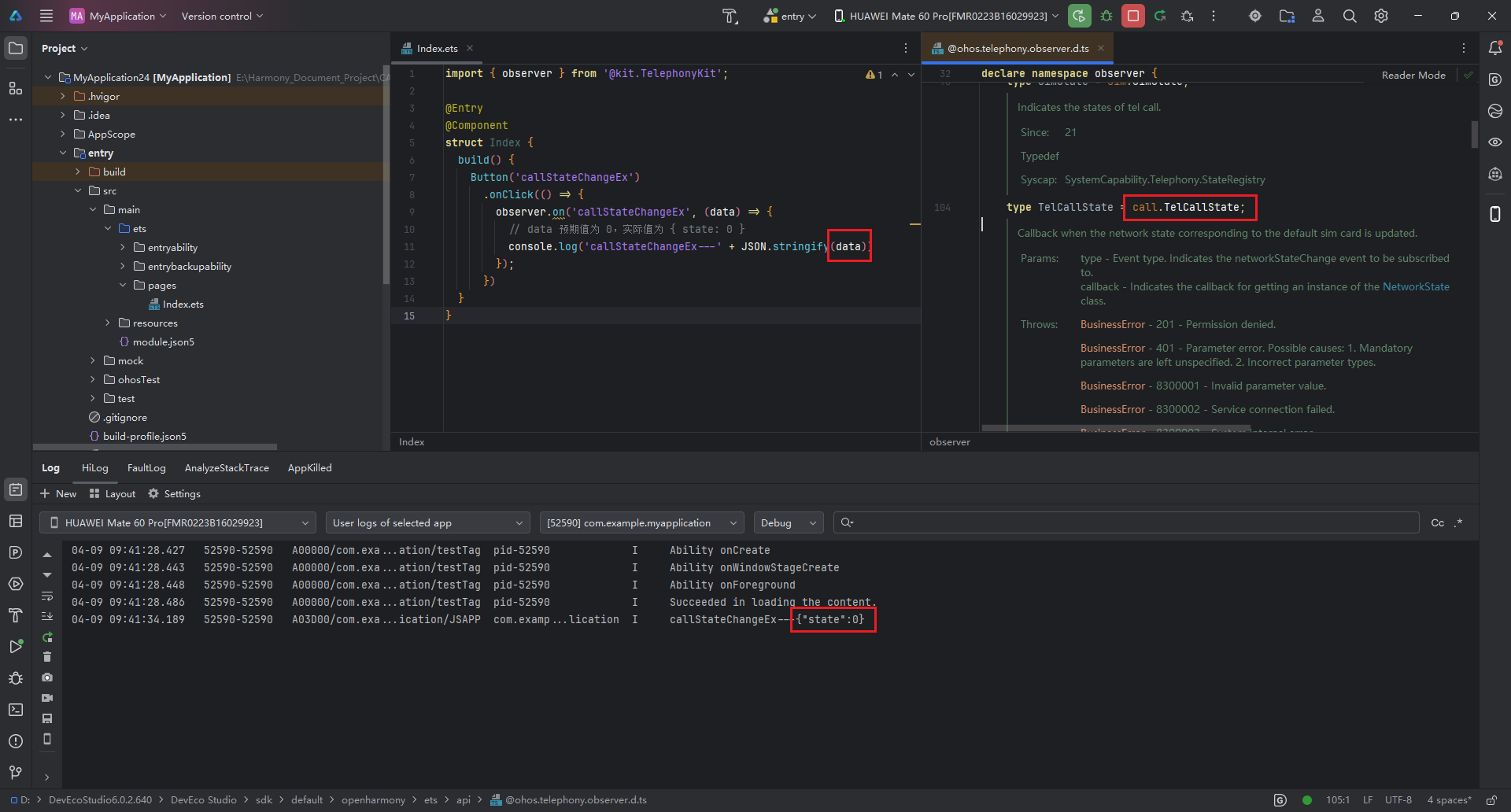Screen dimensions: 1511x812
Task: Toggle the Cc match case option
Action: (1437, 523)
